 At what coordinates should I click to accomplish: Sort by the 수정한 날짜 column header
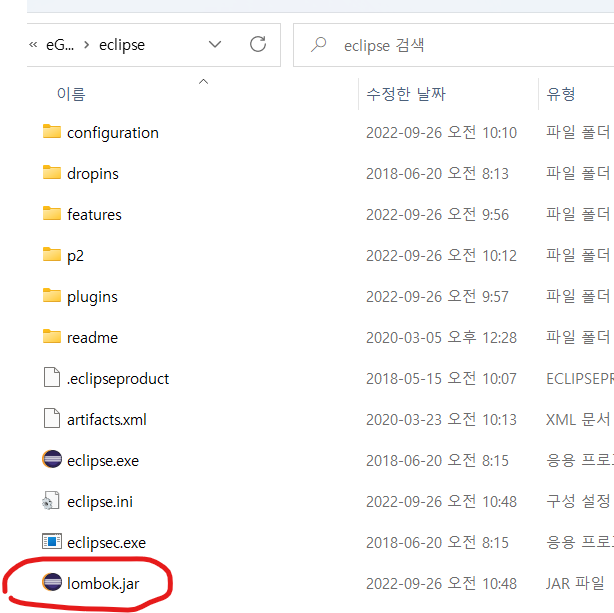[406, 94]
